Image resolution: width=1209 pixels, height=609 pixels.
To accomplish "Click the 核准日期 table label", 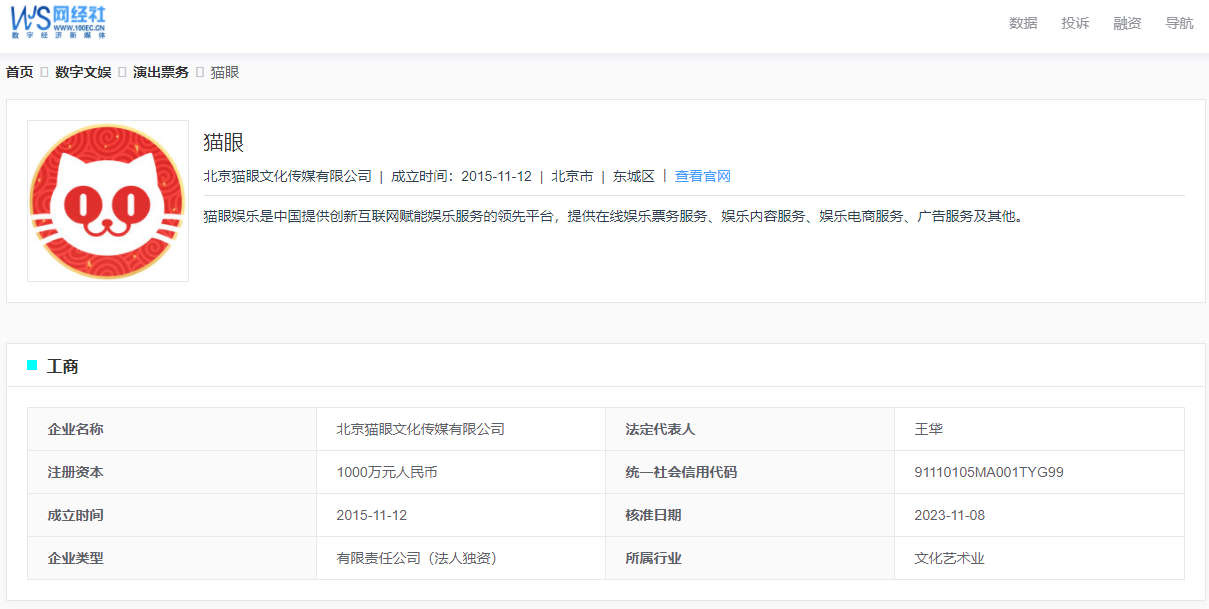I will pos(653,515).
